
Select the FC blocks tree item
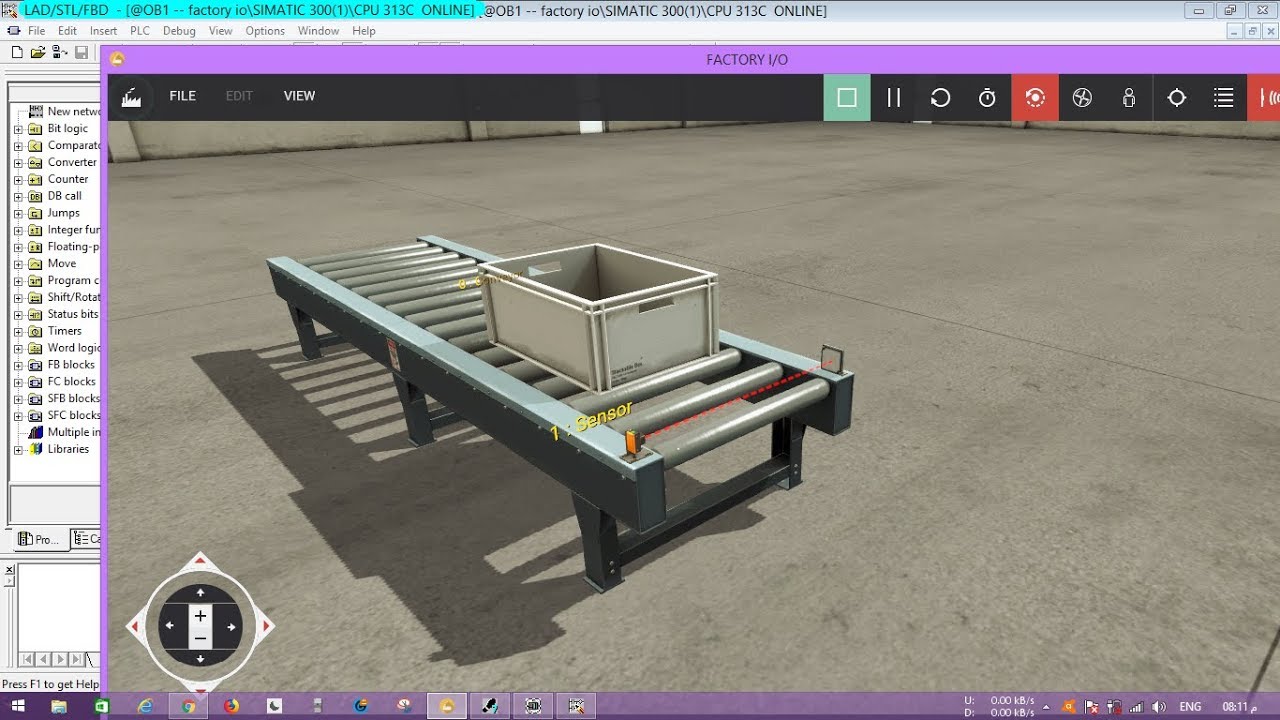(71, 382)
